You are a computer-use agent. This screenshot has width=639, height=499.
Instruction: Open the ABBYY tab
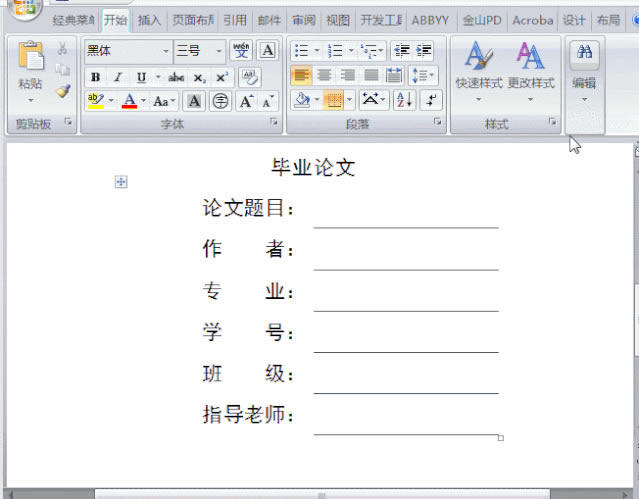click(x=430, y=20)
